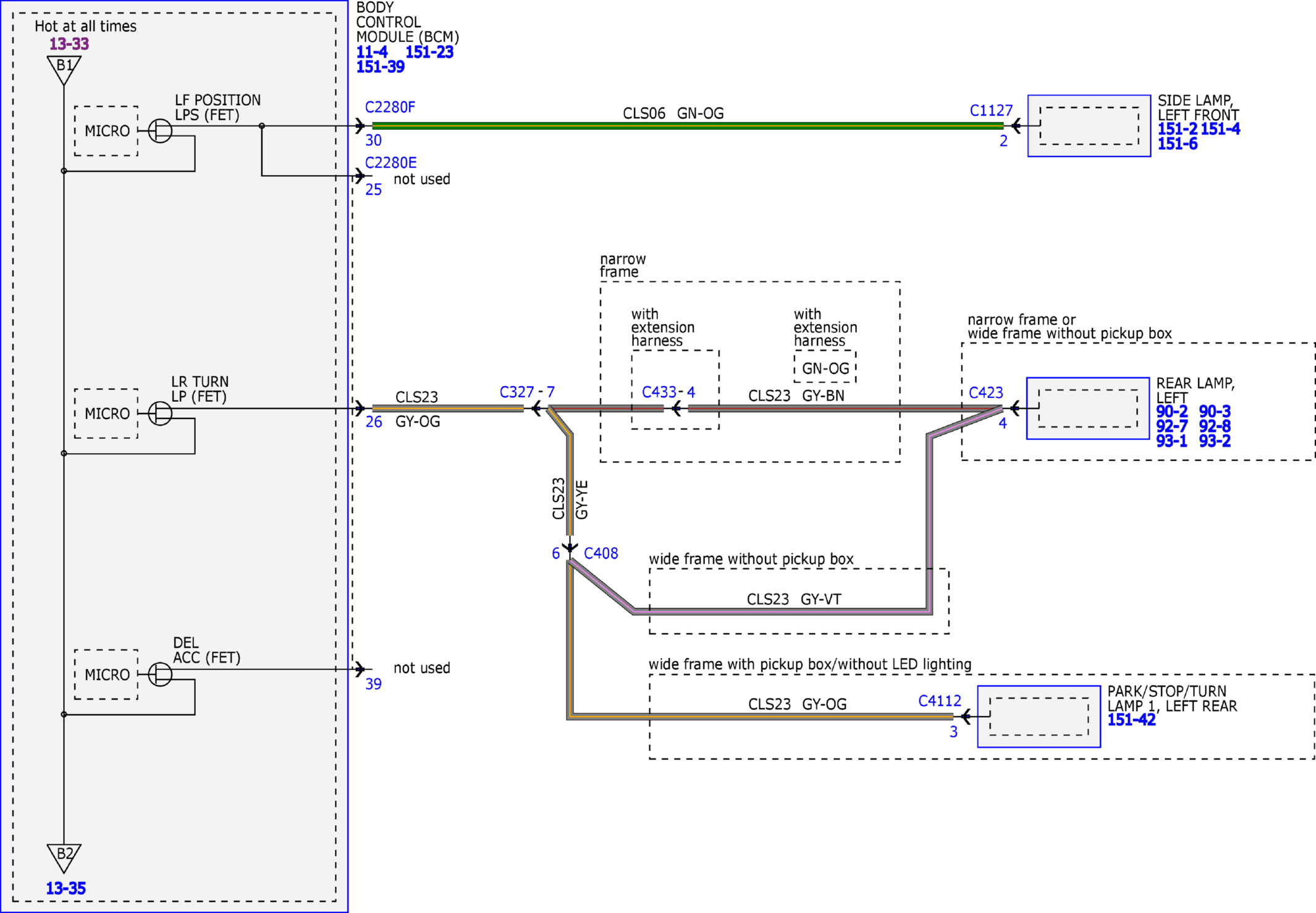The width and height of the screenshot is (1316, 913).
Task: Click the green CLS06 GN-OG wire
Action: point(687,125)
